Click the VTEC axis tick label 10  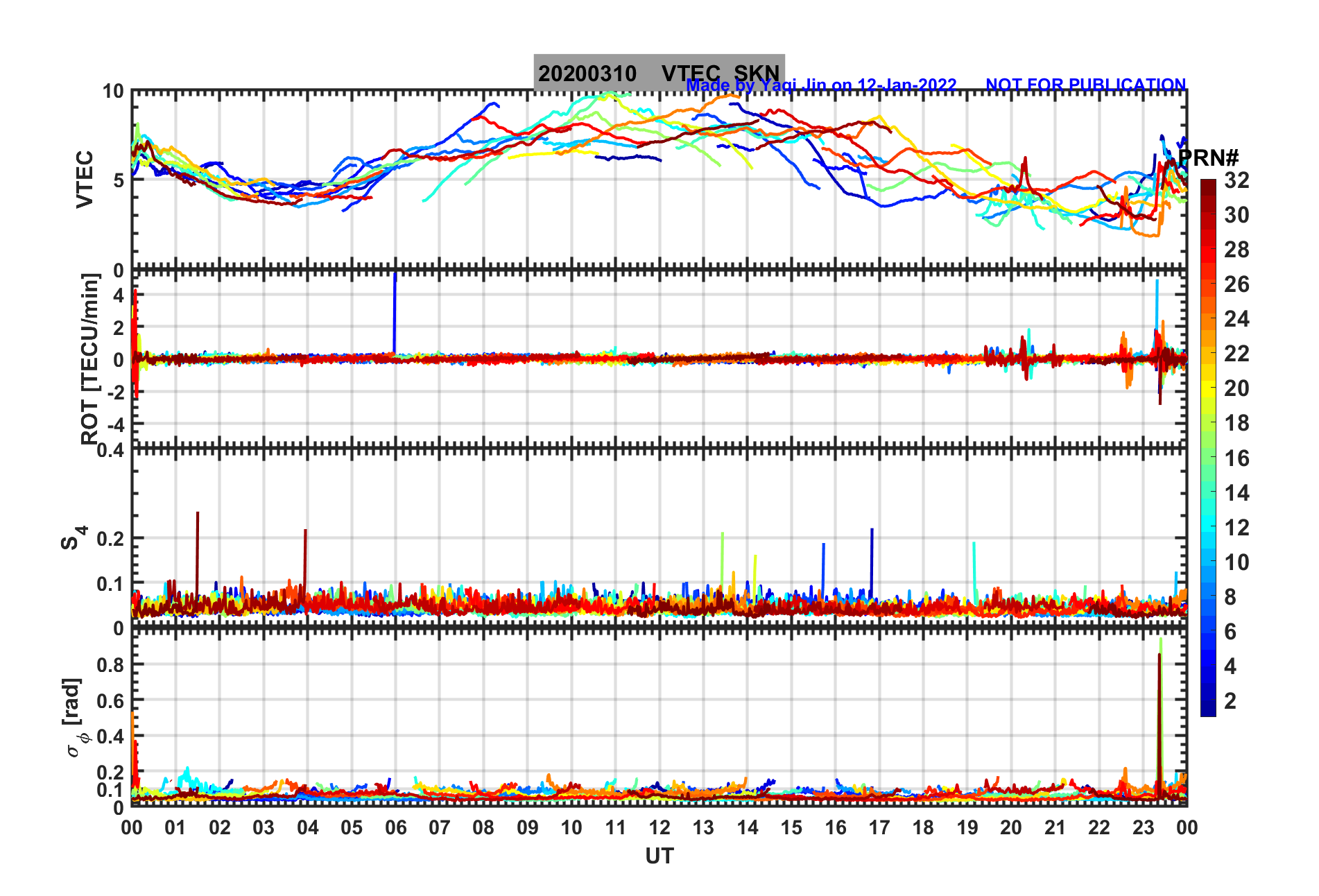click(113, 92)
